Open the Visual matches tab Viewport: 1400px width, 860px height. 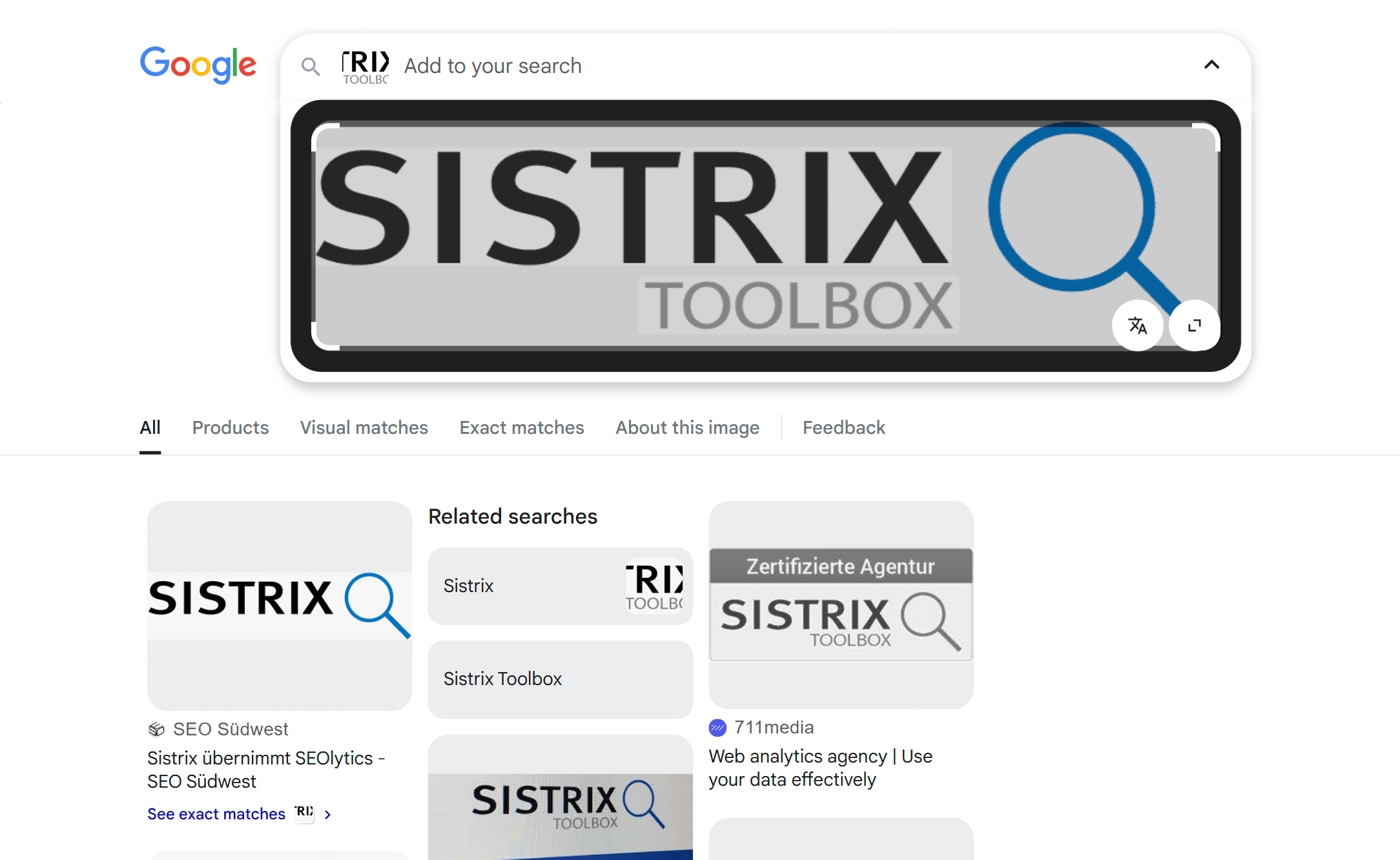point(364,427)
